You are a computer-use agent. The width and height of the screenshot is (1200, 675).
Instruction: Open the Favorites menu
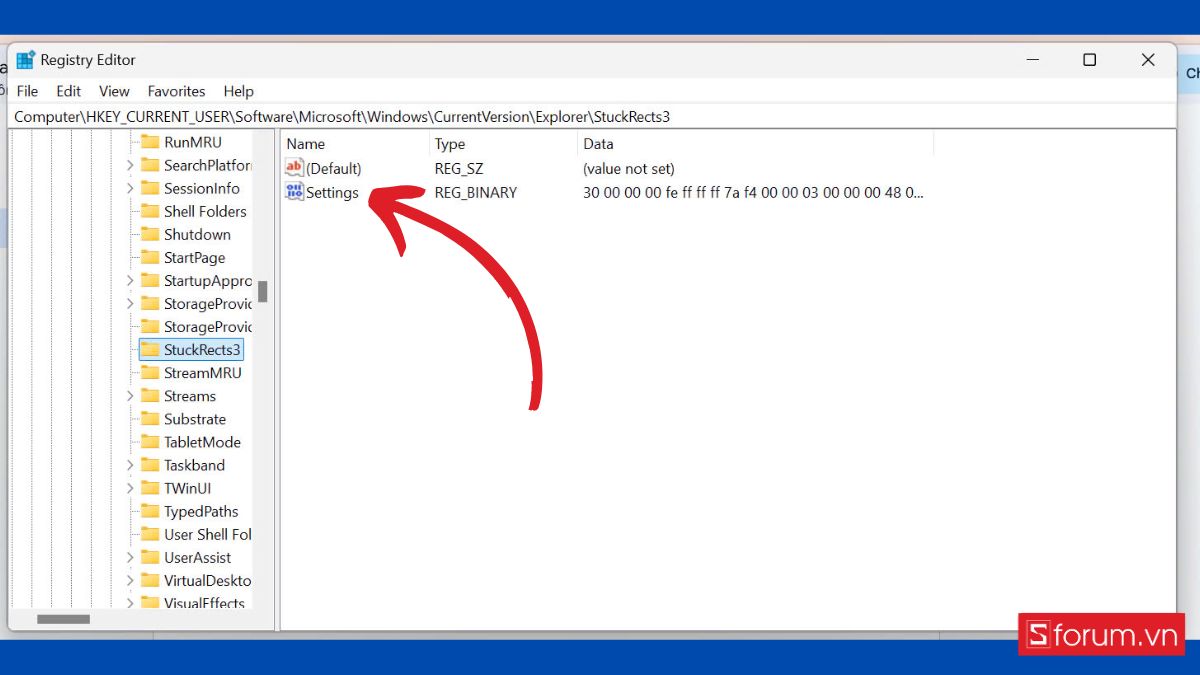click(x=176, y=91)
